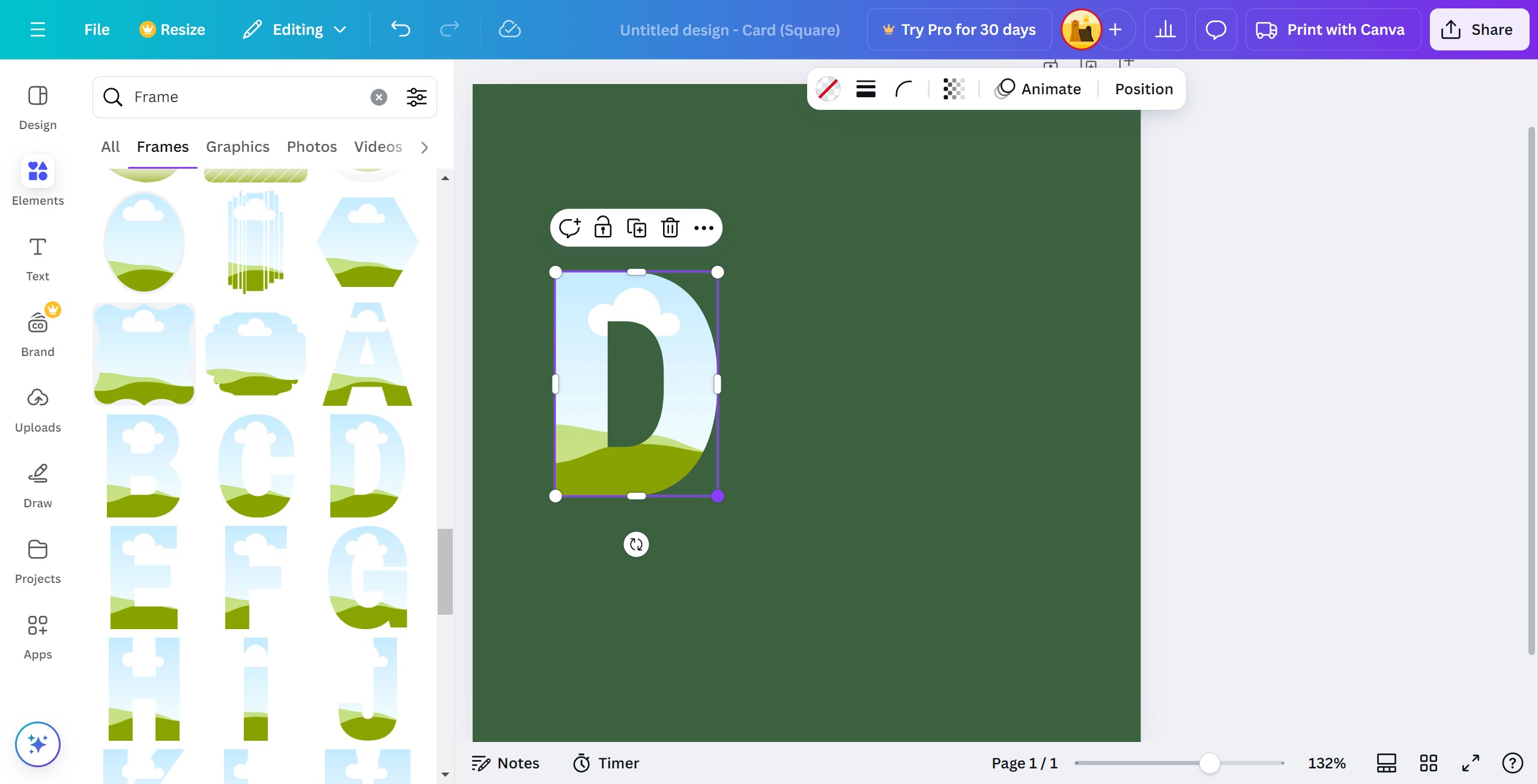The height and width of the screenshot is (784, 1538).
Task: Click the zoom slider handle
Action: (x=1210, y=763)
